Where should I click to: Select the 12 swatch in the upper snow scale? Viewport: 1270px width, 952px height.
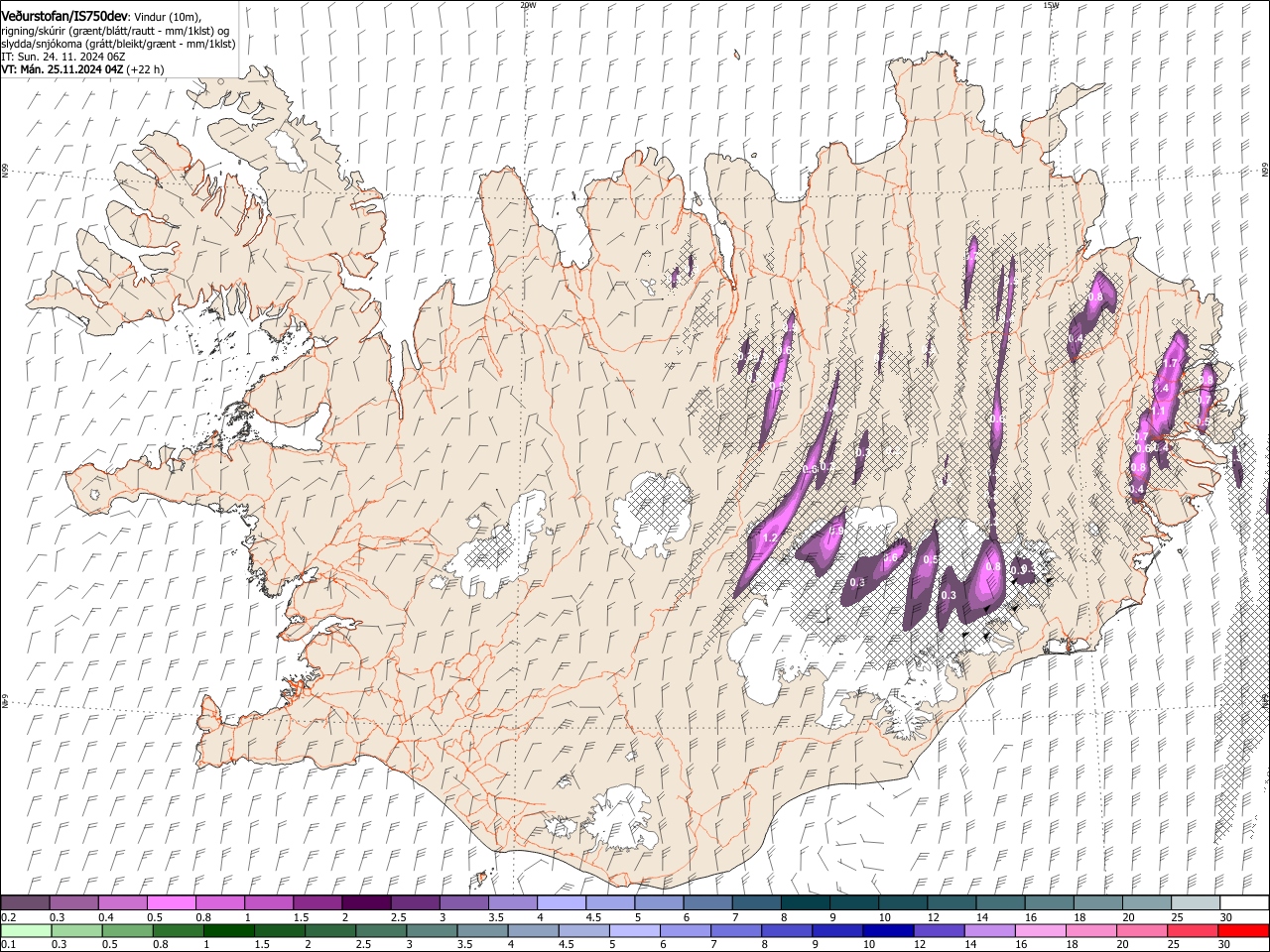click(x=952, y=902)
